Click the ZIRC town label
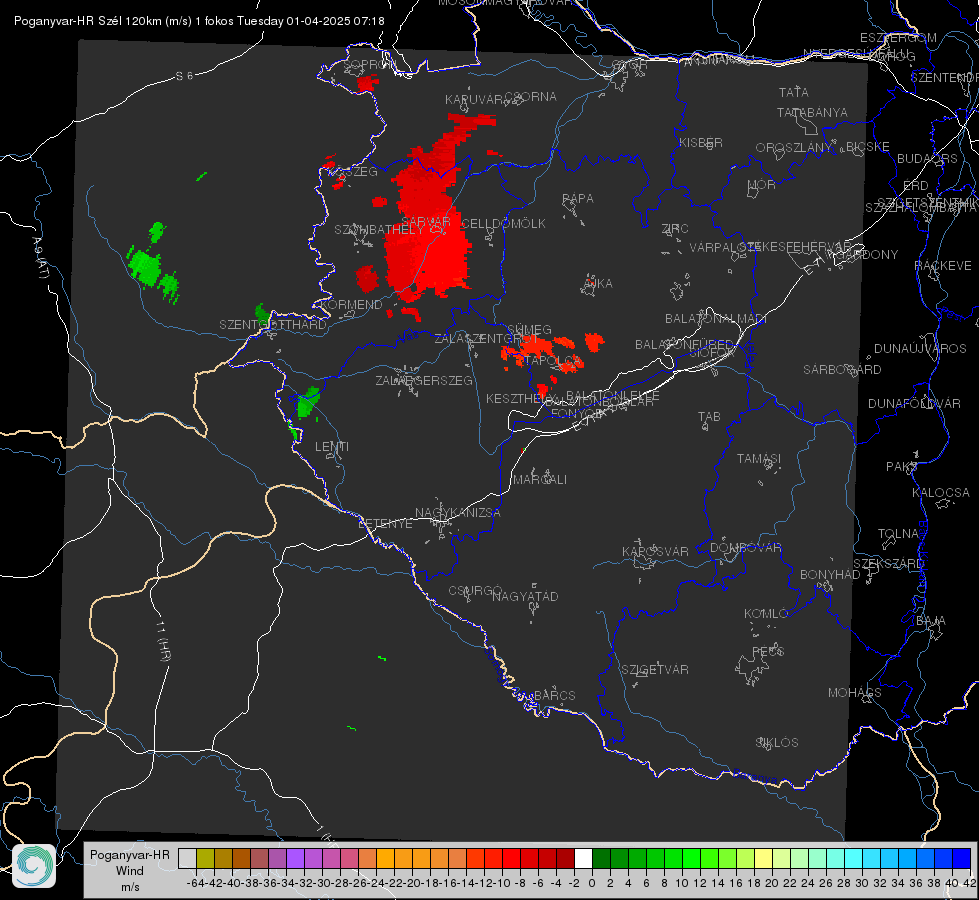The width and height of the screenshot is (979, 900). click(x=675, y=229)
